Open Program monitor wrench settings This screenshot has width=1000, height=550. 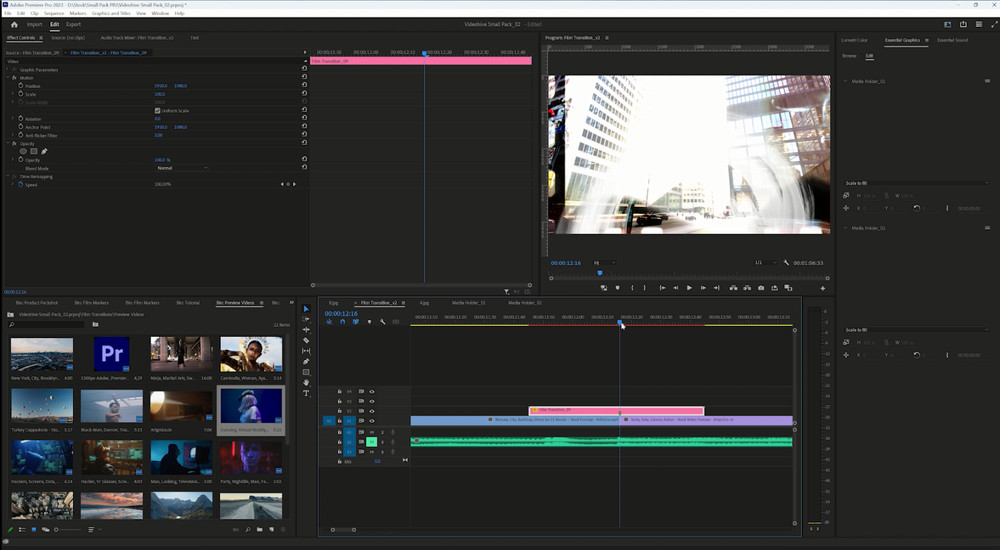786,262
